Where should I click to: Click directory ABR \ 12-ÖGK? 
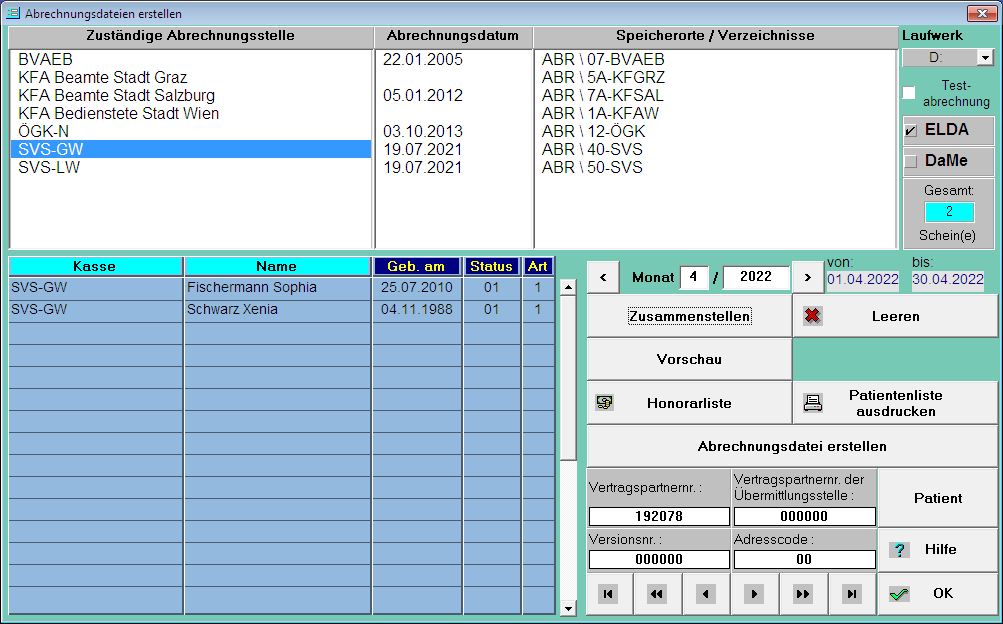pos(594,131)
